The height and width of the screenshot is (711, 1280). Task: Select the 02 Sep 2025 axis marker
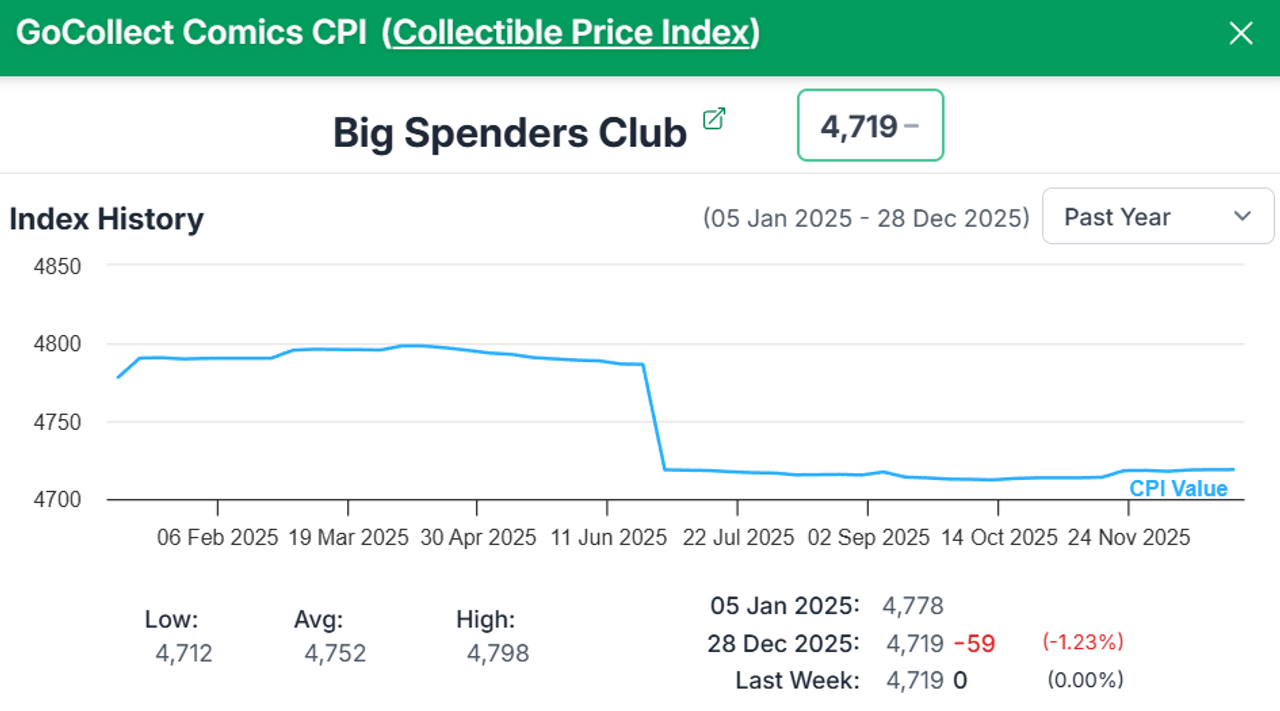click(868, 538)
